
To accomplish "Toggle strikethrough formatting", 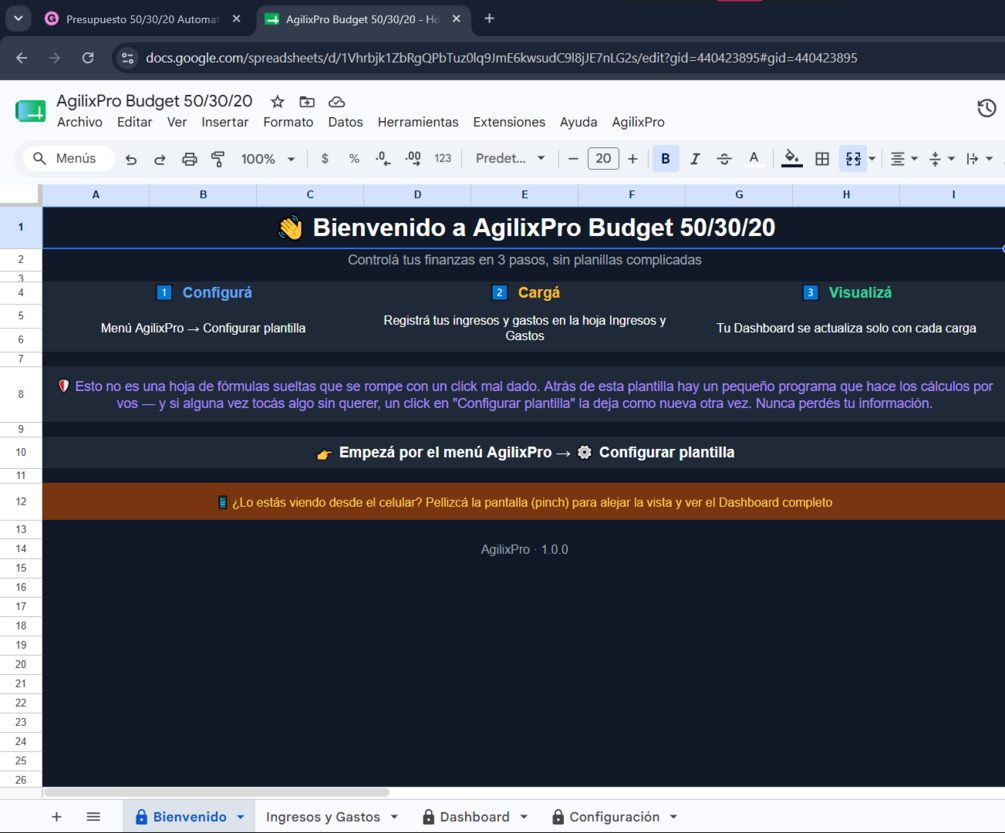I will (724, 158).
